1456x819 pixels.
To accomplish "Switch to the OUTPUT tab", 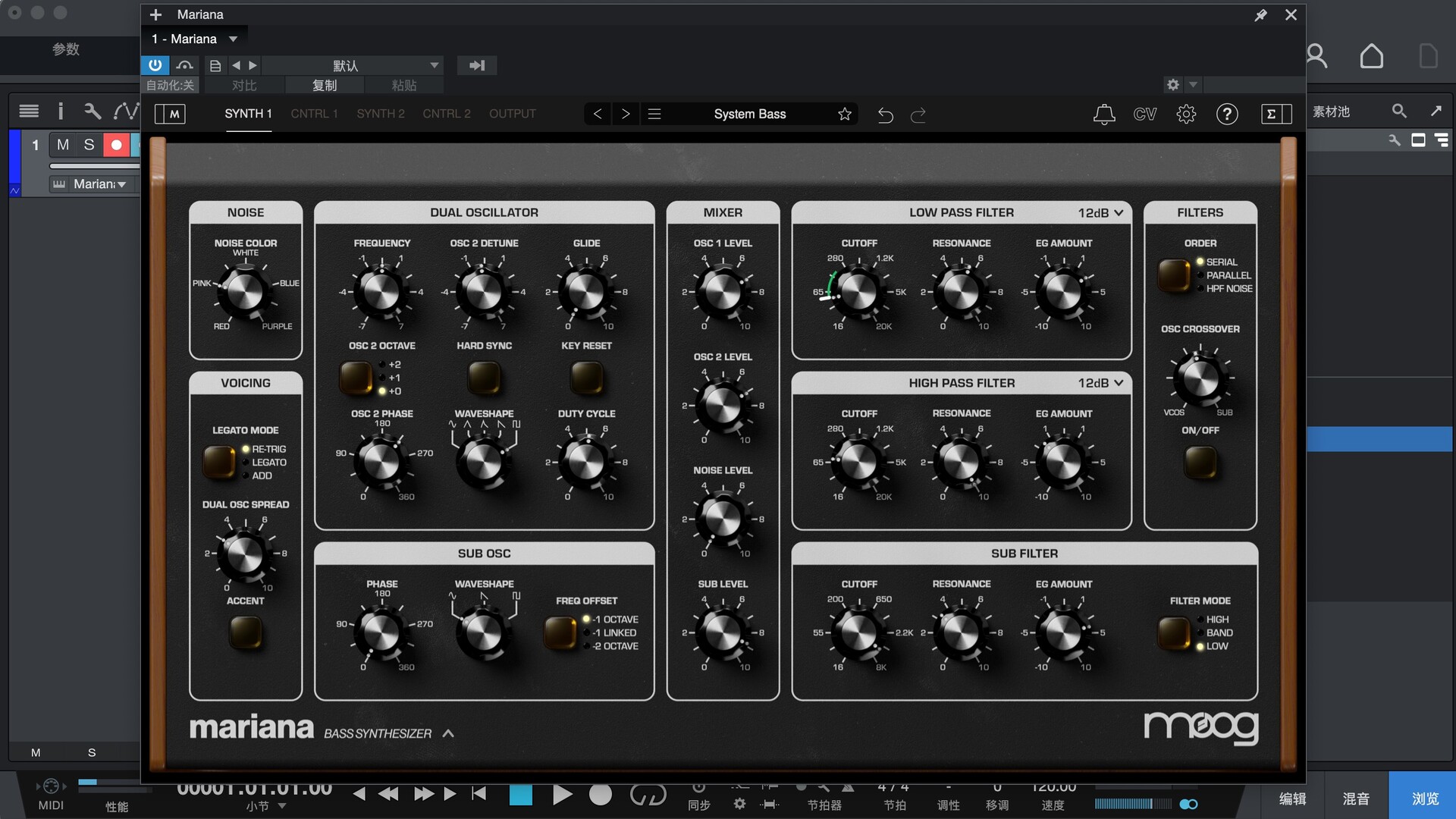I will (512, 115).
